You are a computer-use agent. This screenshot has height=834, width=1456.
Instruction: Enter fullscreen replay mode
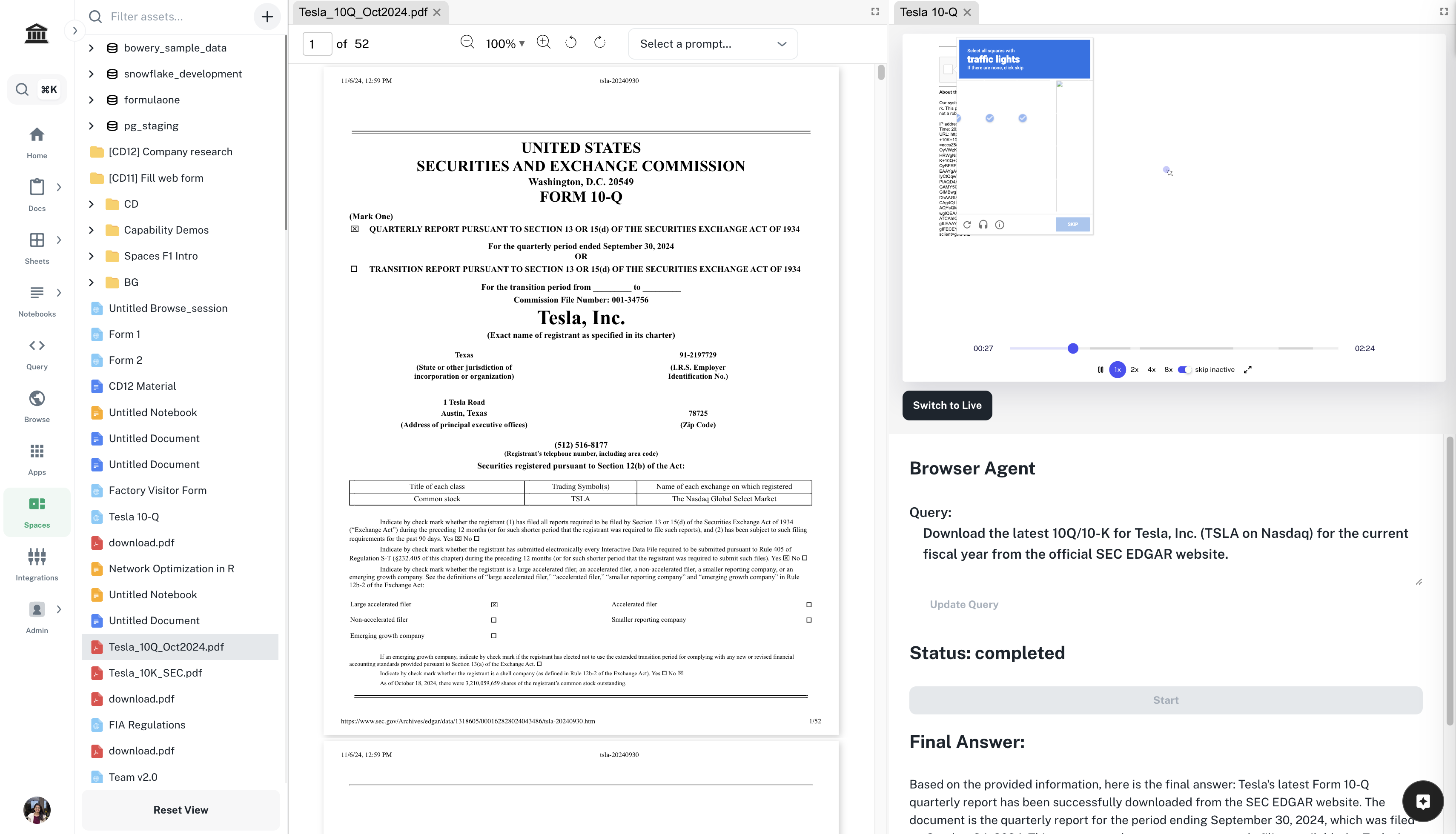(1247, 369)
